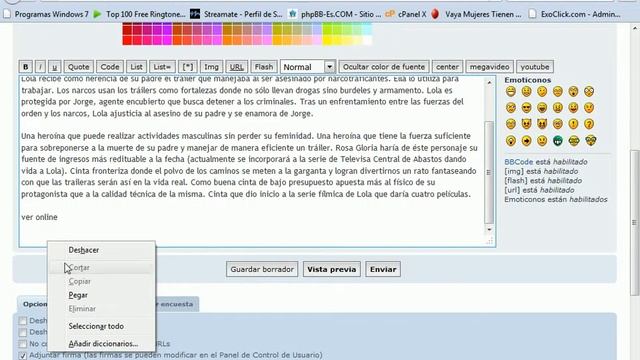The width and height of the screenshot is (640, 360).
Task: Insert the tongue-out razz emoticon
Action: [573, 108]
